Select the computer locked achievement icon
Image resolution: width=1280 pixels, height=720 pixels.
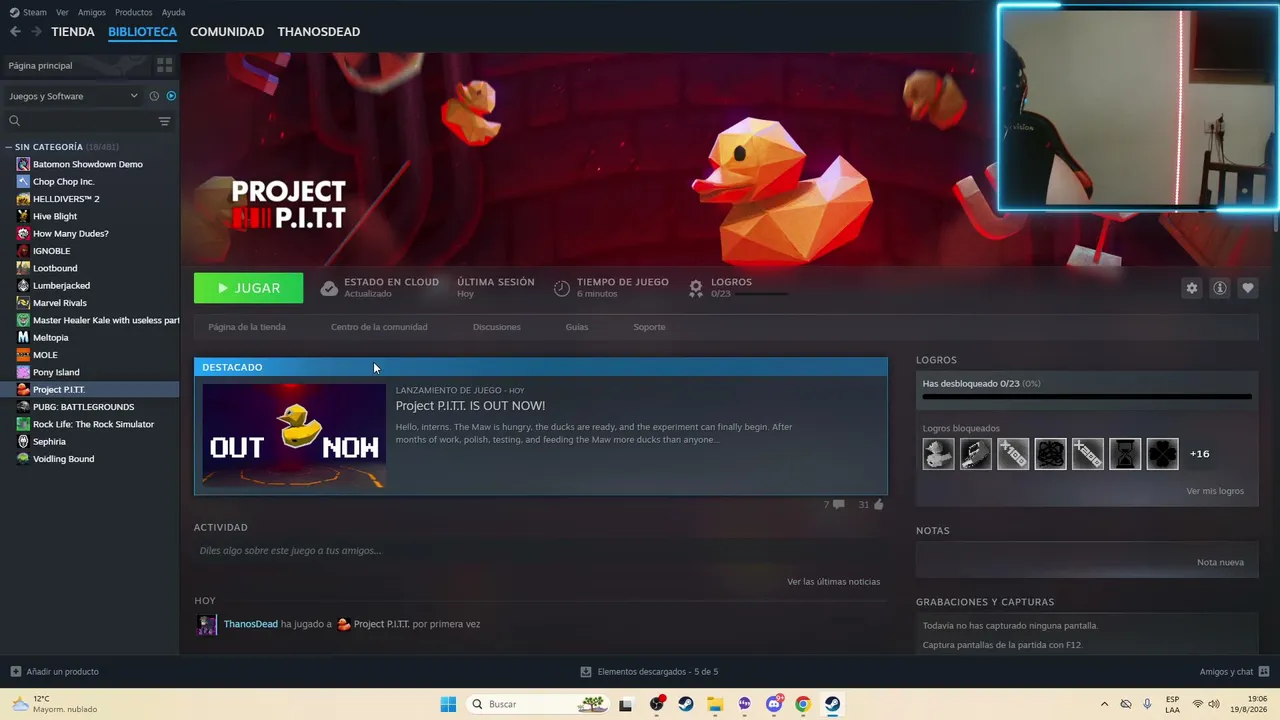click(976, 454)
